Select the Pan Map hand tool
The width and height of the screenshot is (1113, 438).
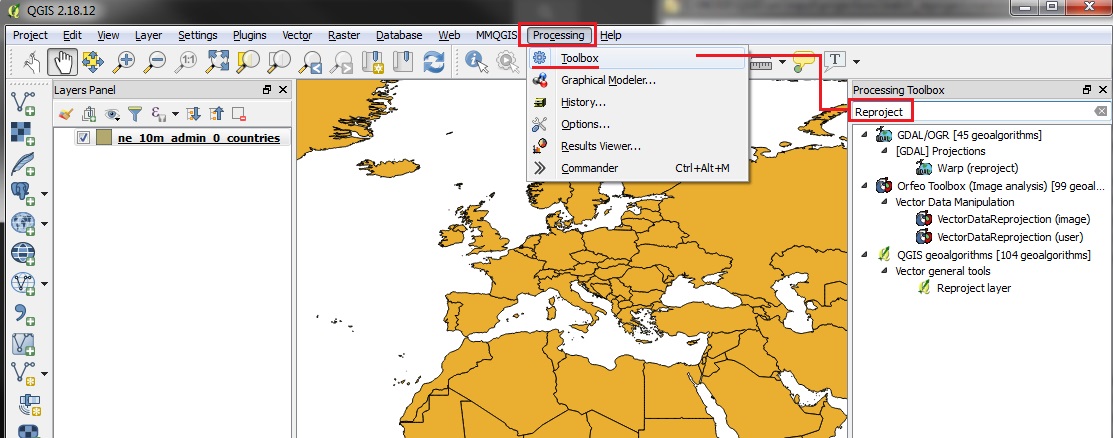62,62
